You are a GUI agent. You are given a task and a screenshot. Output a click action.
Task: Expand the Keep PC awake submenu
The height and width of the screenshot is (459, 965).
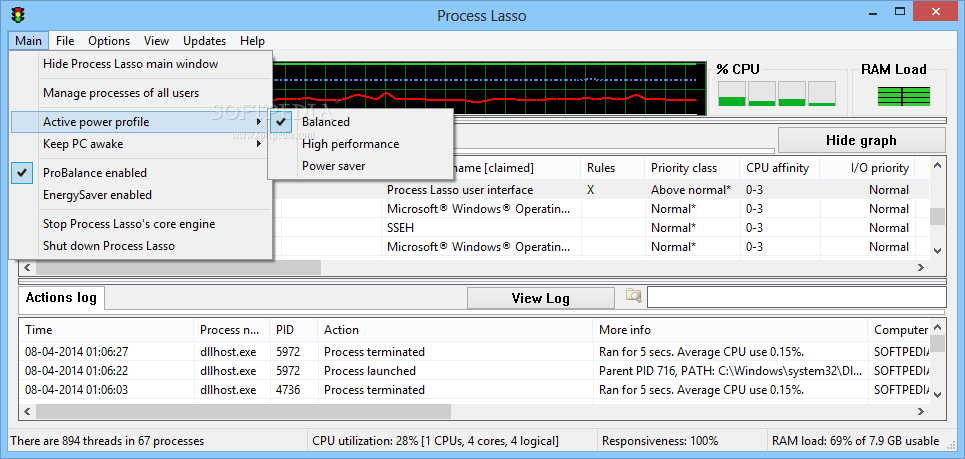pyautogui.click(x=142, y=144)
